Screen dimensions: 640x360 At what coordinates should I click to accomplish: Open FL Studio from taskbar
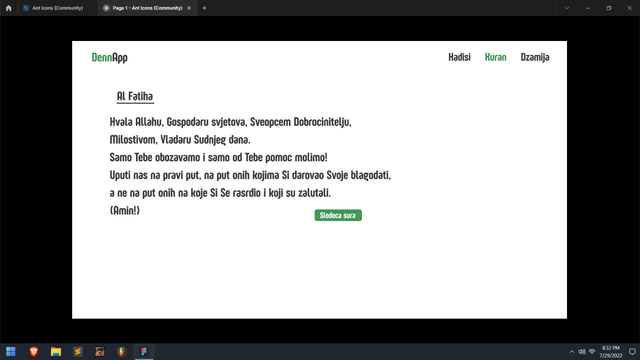pyautogui.click(x=122, y=351)
